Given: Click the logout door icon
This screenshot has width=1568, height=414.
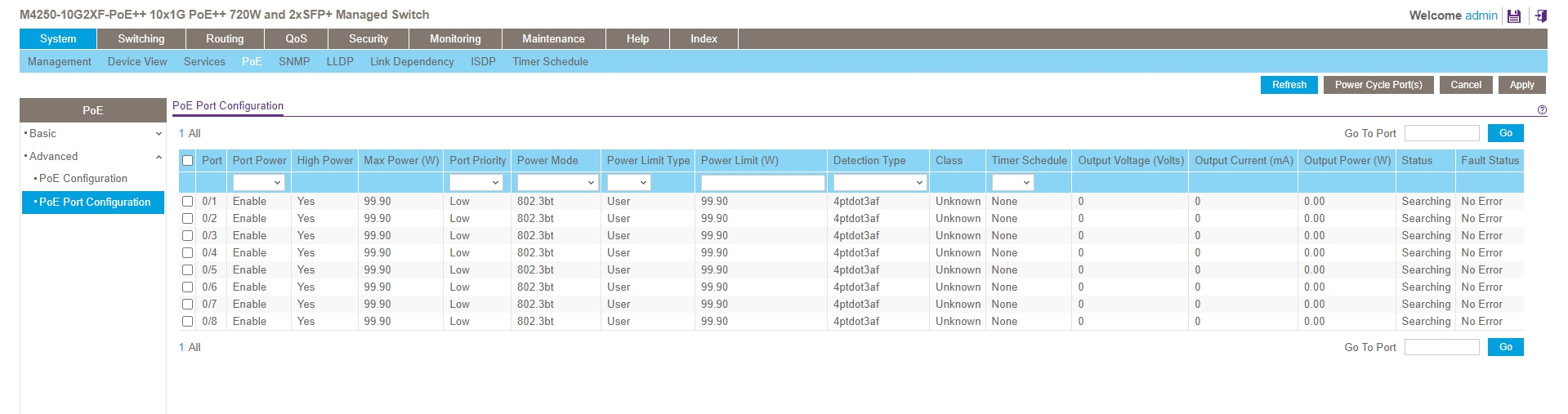Looking at the screenshot, I should pyautogui.click(x=1541, y=16).
